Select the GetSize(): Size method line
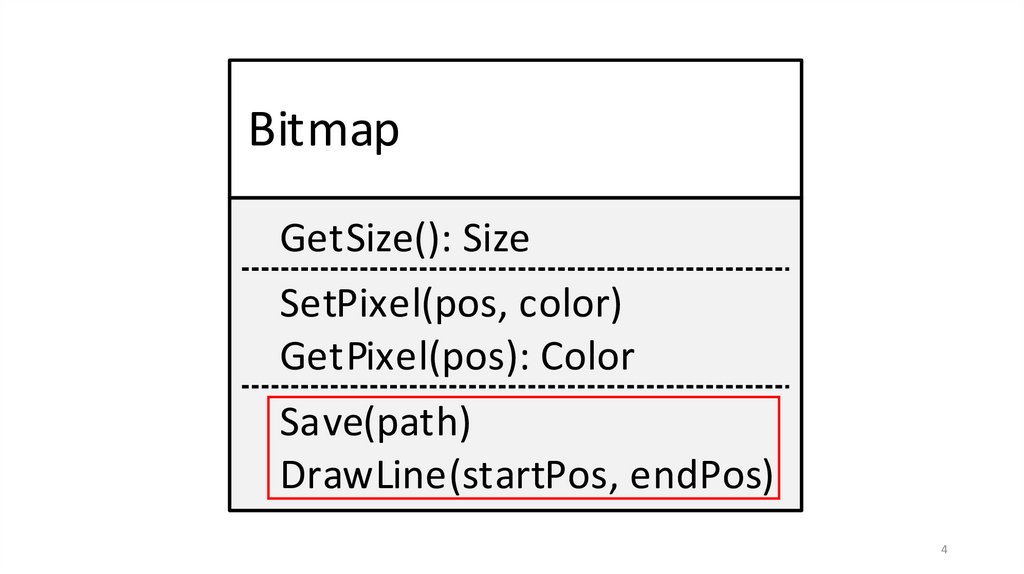This screenshot has height=574, width=1024. [404, 240]
